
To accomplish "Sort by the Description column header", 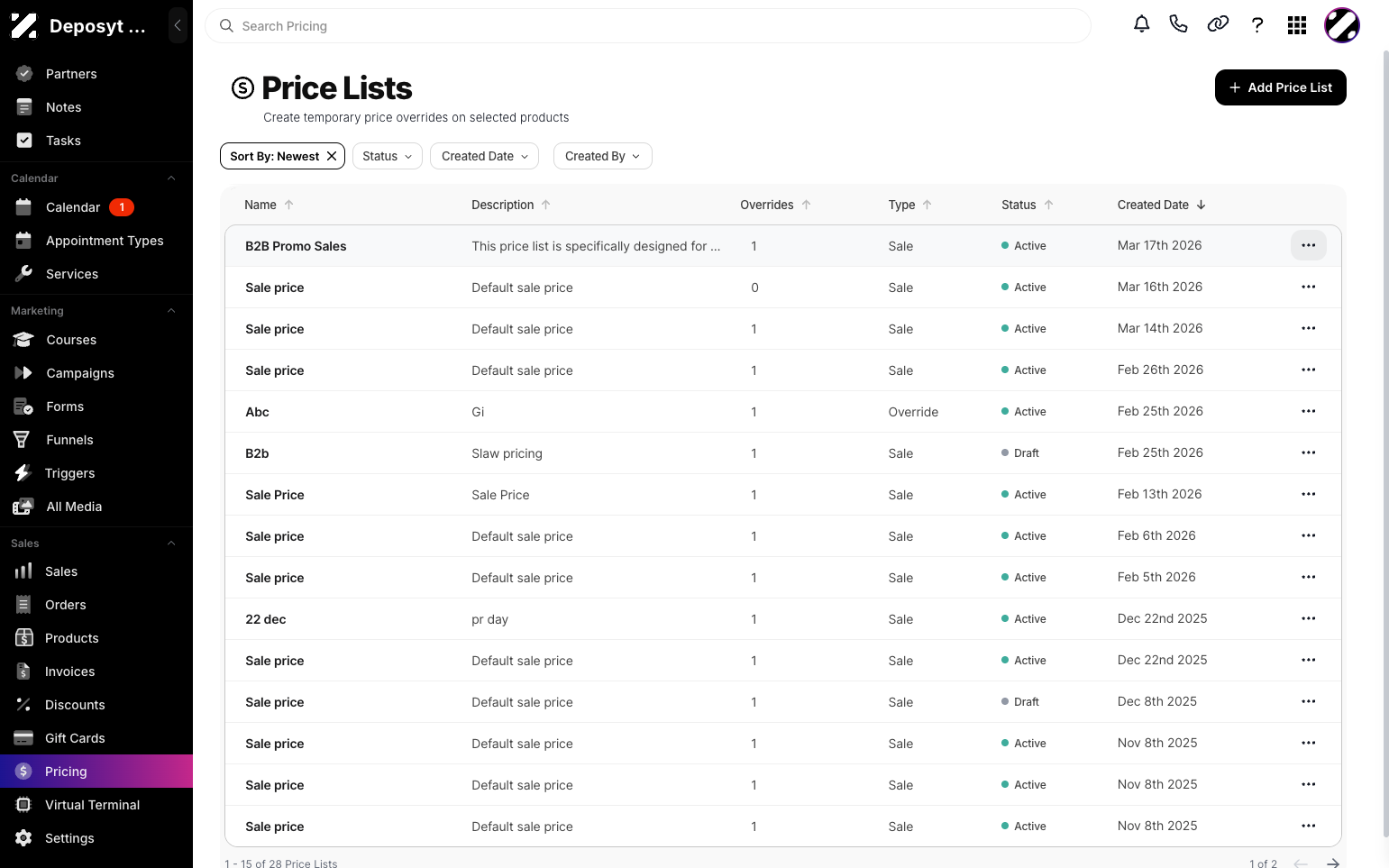I will (x=510, y=205).
